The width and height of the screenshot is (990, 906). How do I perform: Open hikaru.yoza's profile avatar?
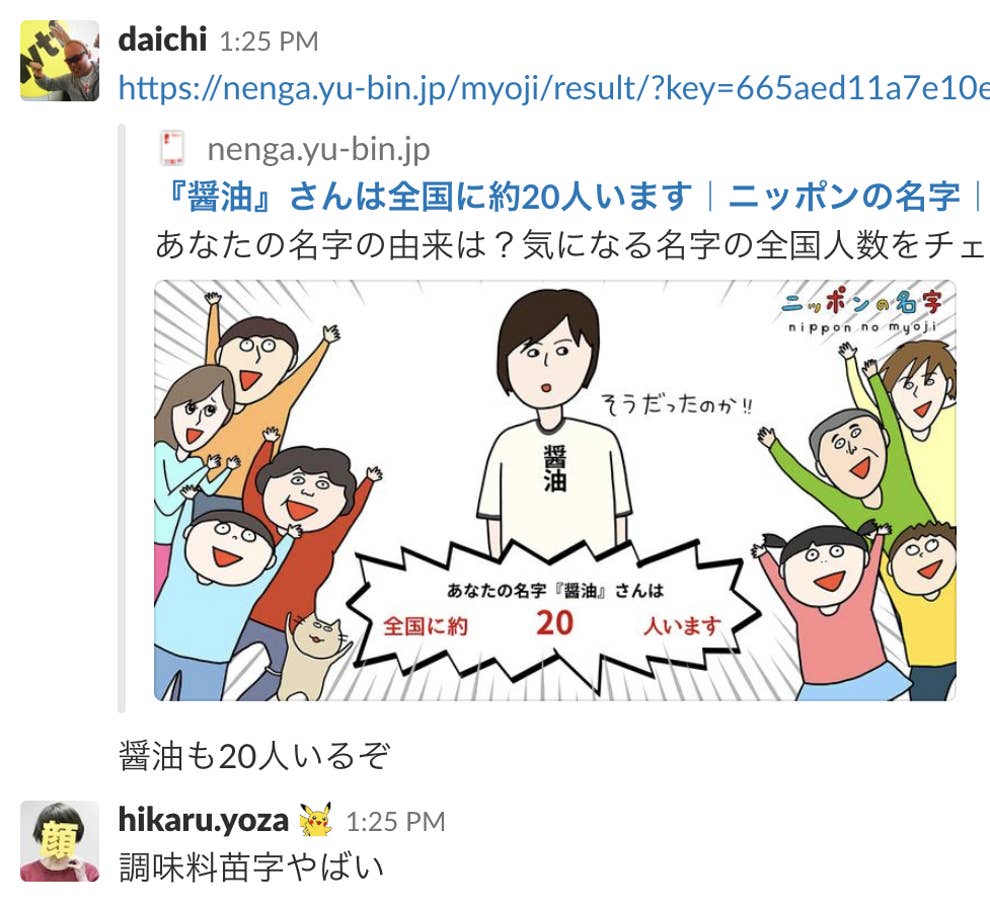pos(60,841)
